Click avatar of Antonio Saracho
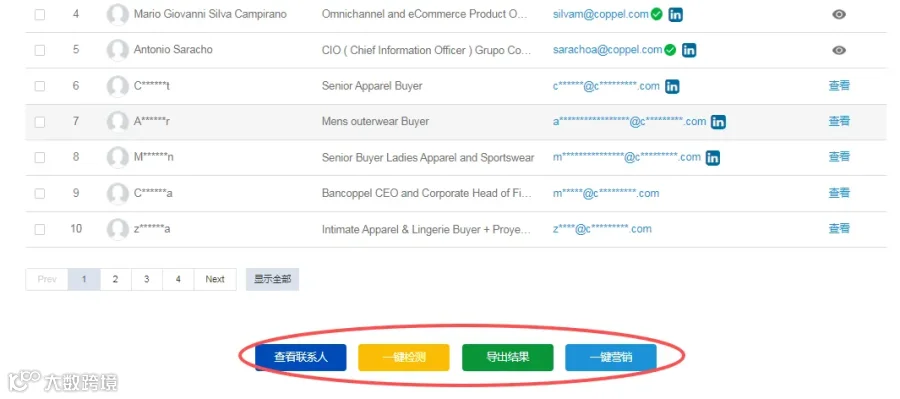 (118, 50)
